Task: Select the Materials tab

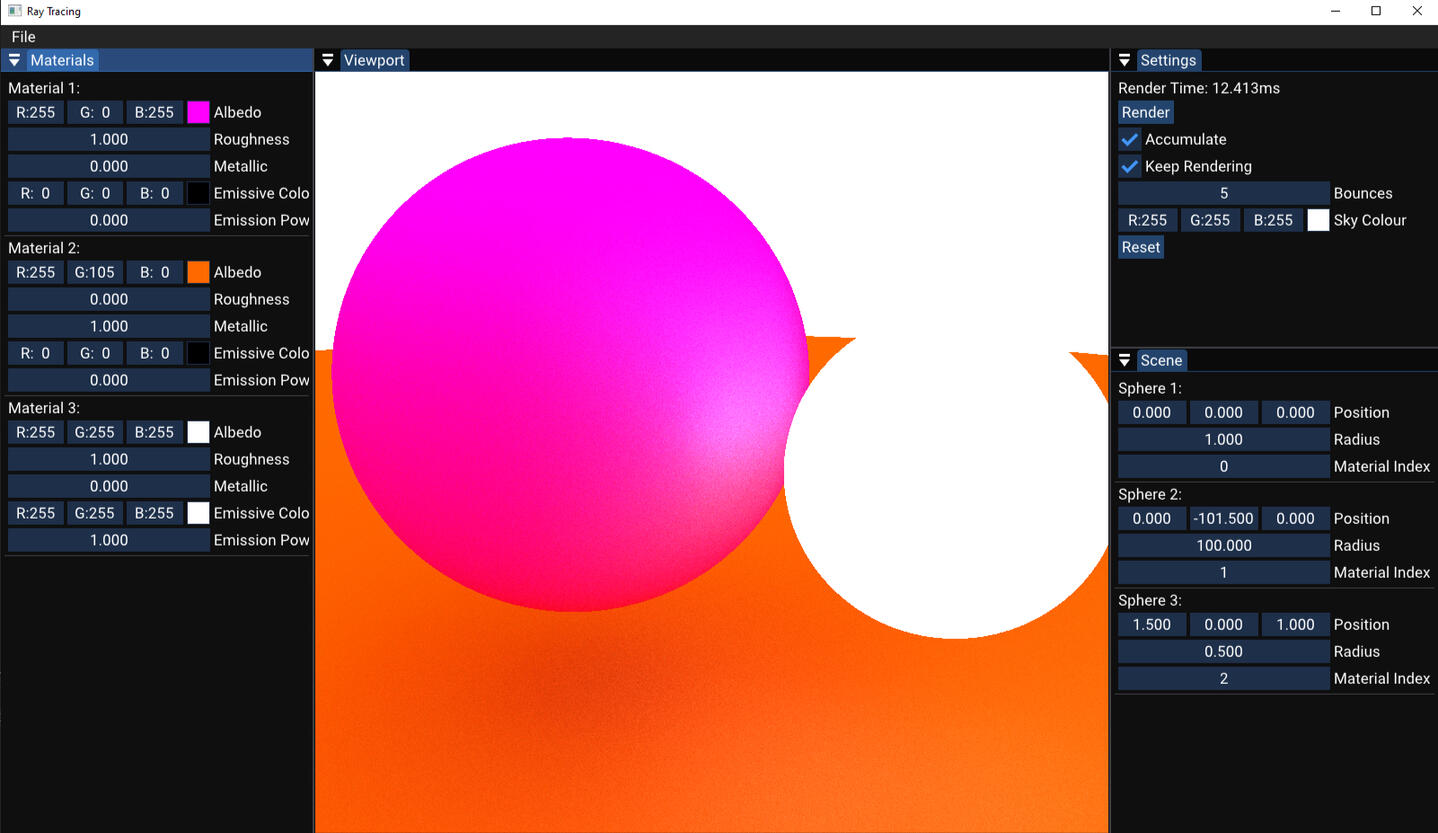Action: (62, 60)
